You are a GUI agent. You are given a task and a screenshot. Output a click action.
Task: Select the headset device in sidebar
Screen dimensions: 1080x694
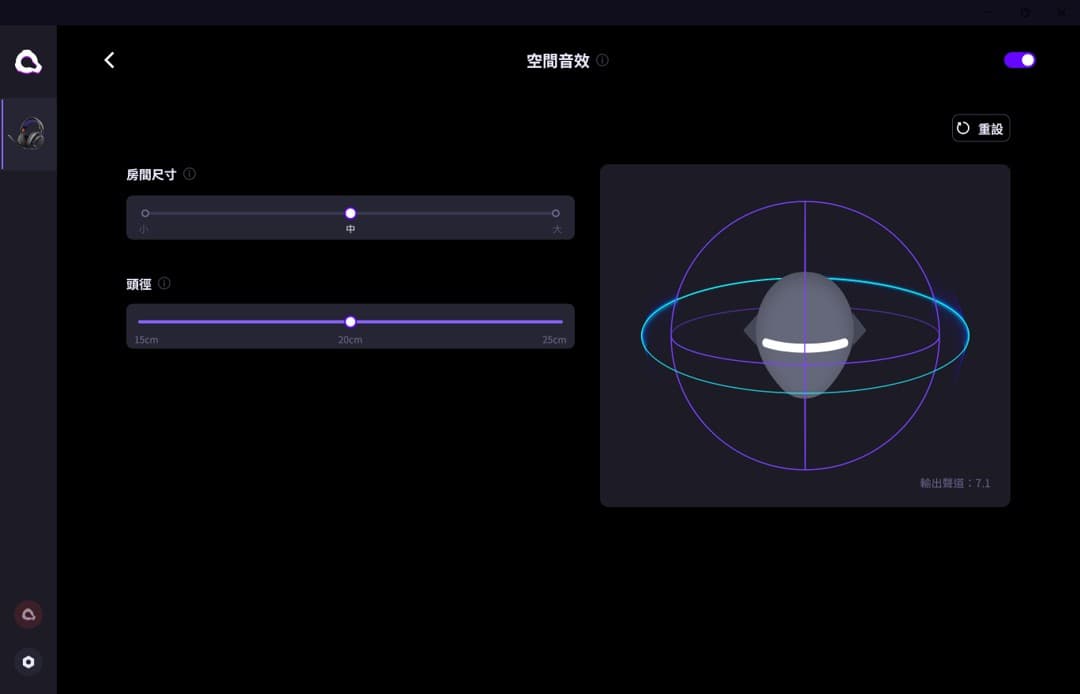click(28, 134)
